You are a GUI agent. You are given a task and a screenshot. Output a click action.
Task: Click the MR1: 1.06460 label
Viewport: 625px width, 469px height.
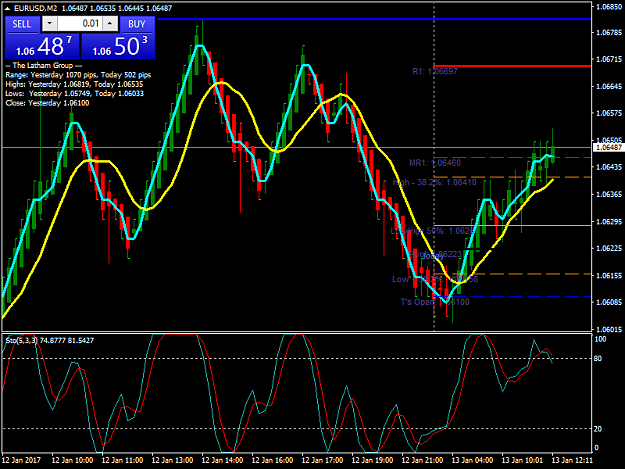click(435, 163)
